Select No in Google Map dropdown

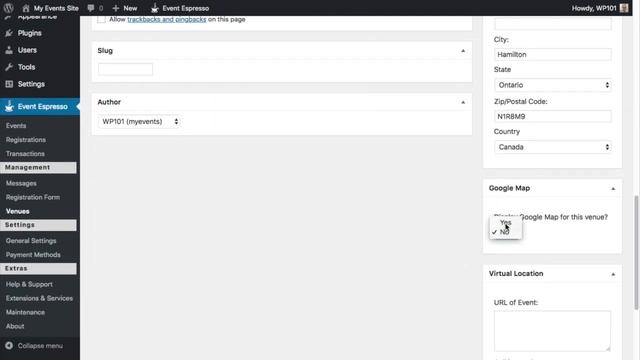pos(505,232)
